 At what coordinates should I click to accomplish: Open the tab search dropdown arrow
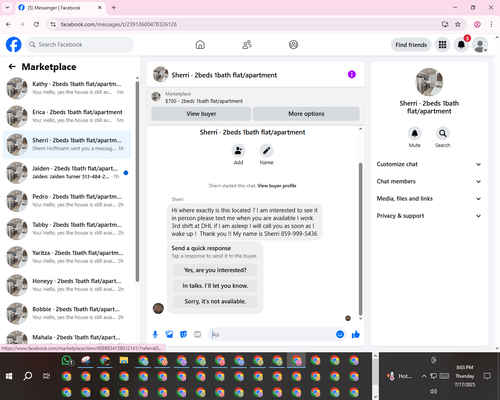[7, 7]
